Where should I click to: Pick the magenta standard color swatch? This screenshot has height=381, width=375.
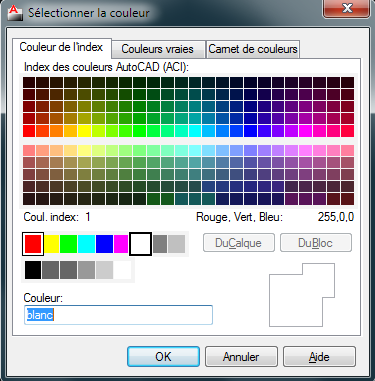(121, 244)
